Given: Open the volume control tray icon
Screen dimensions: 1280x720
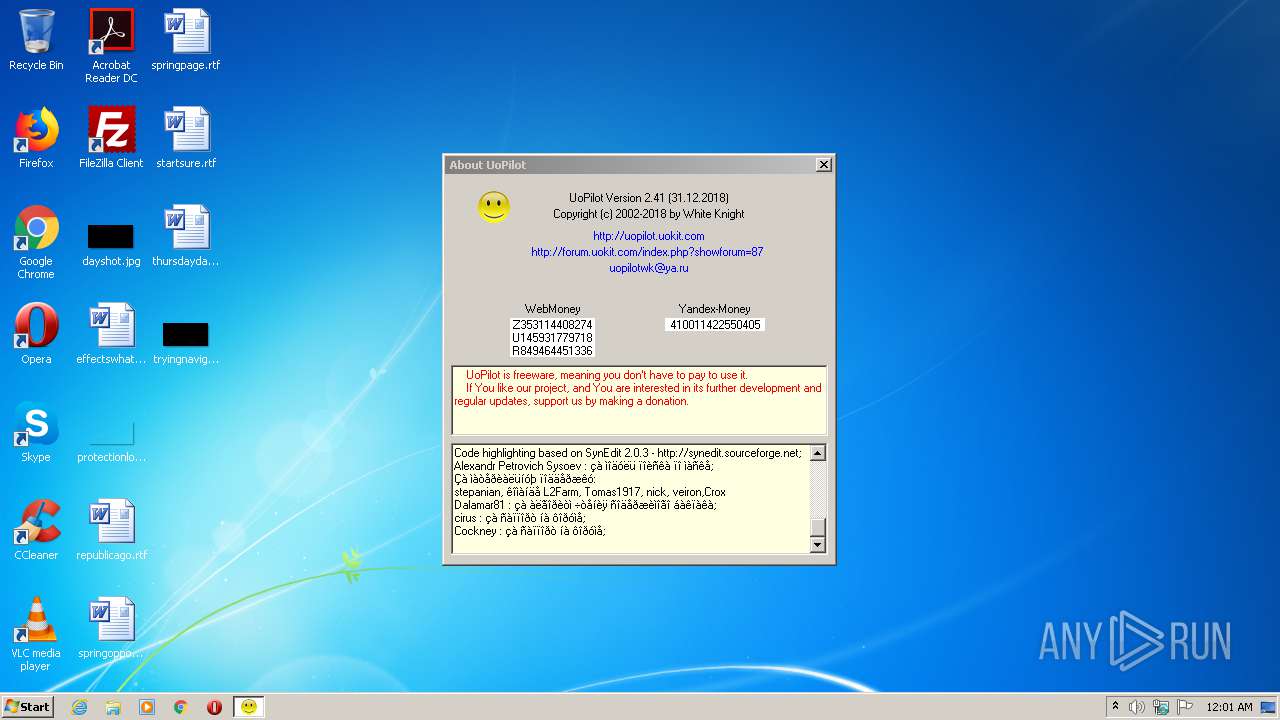Looking at the screenshot, I should [x=1137, y=707].
